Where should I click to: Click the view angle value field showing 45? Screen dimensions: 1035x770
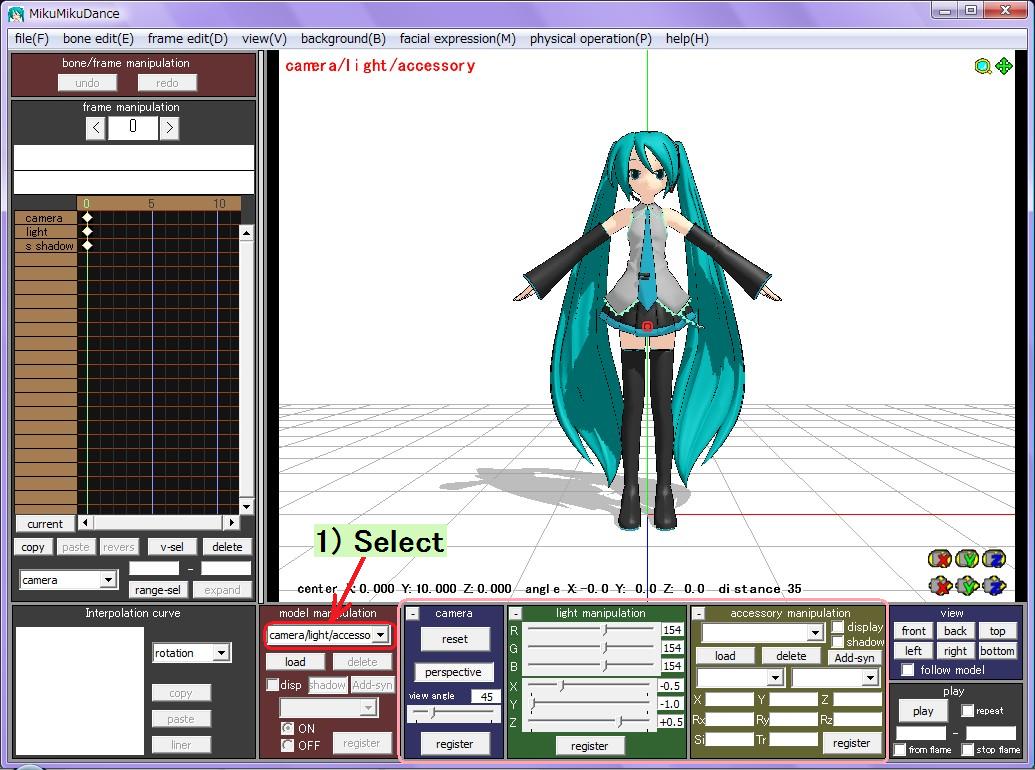(x=485, y=696)
